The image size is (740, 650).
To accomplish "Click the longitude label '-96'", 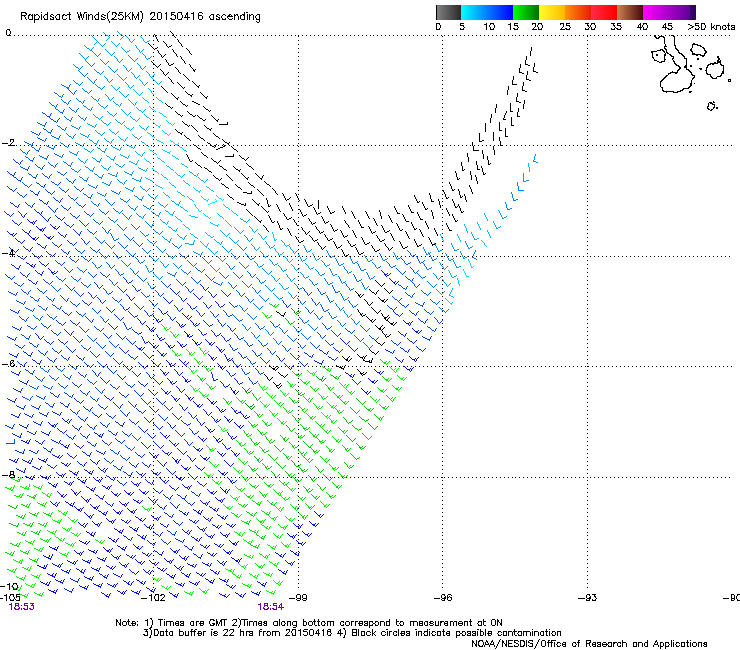I will 443,598.
